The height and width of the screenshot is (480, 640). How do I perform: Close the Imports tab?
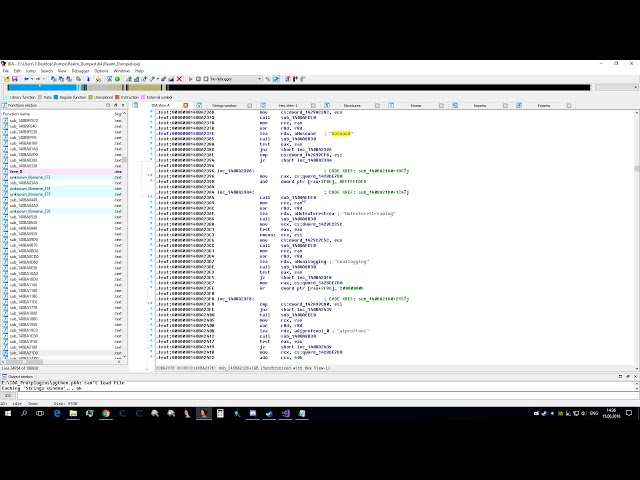[x=505, y=105]
